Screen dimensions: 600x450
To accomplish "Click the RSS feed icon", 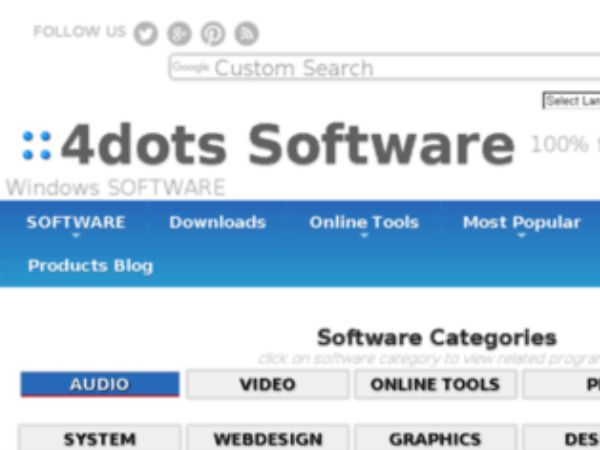I will pos(246,33).
